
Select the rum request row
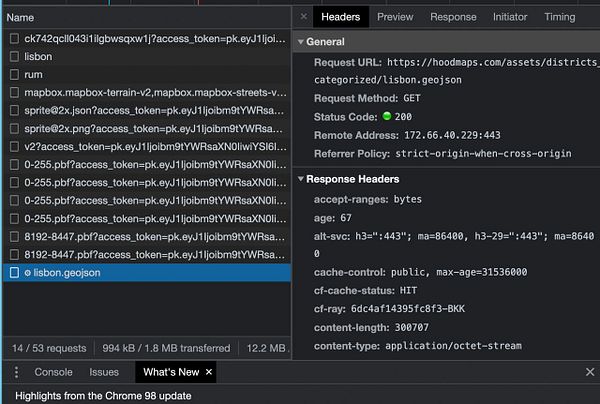coord(147,74)
